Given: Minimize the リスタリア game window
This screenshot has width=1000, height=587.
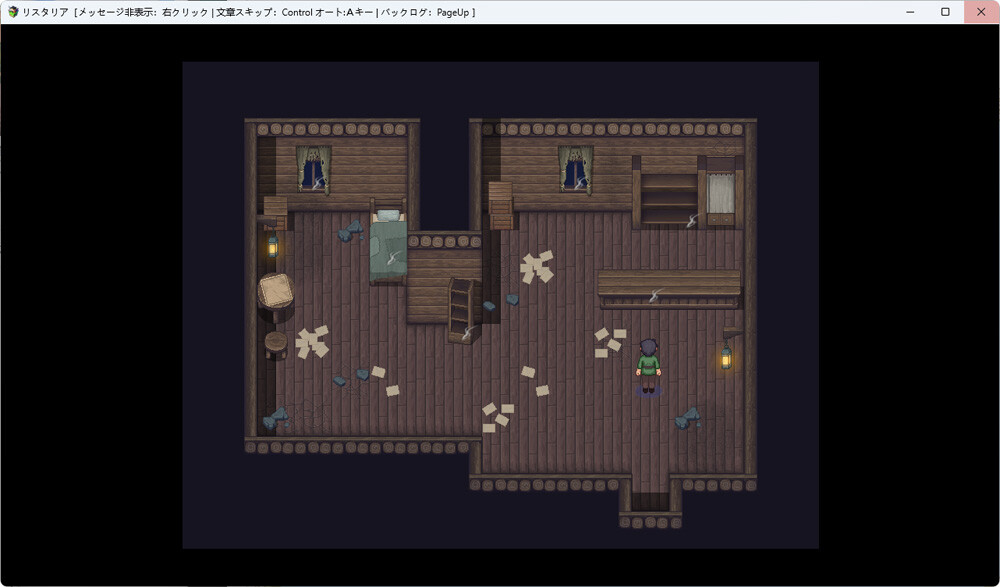Looking at the screenshot, I should coord(910,12).
